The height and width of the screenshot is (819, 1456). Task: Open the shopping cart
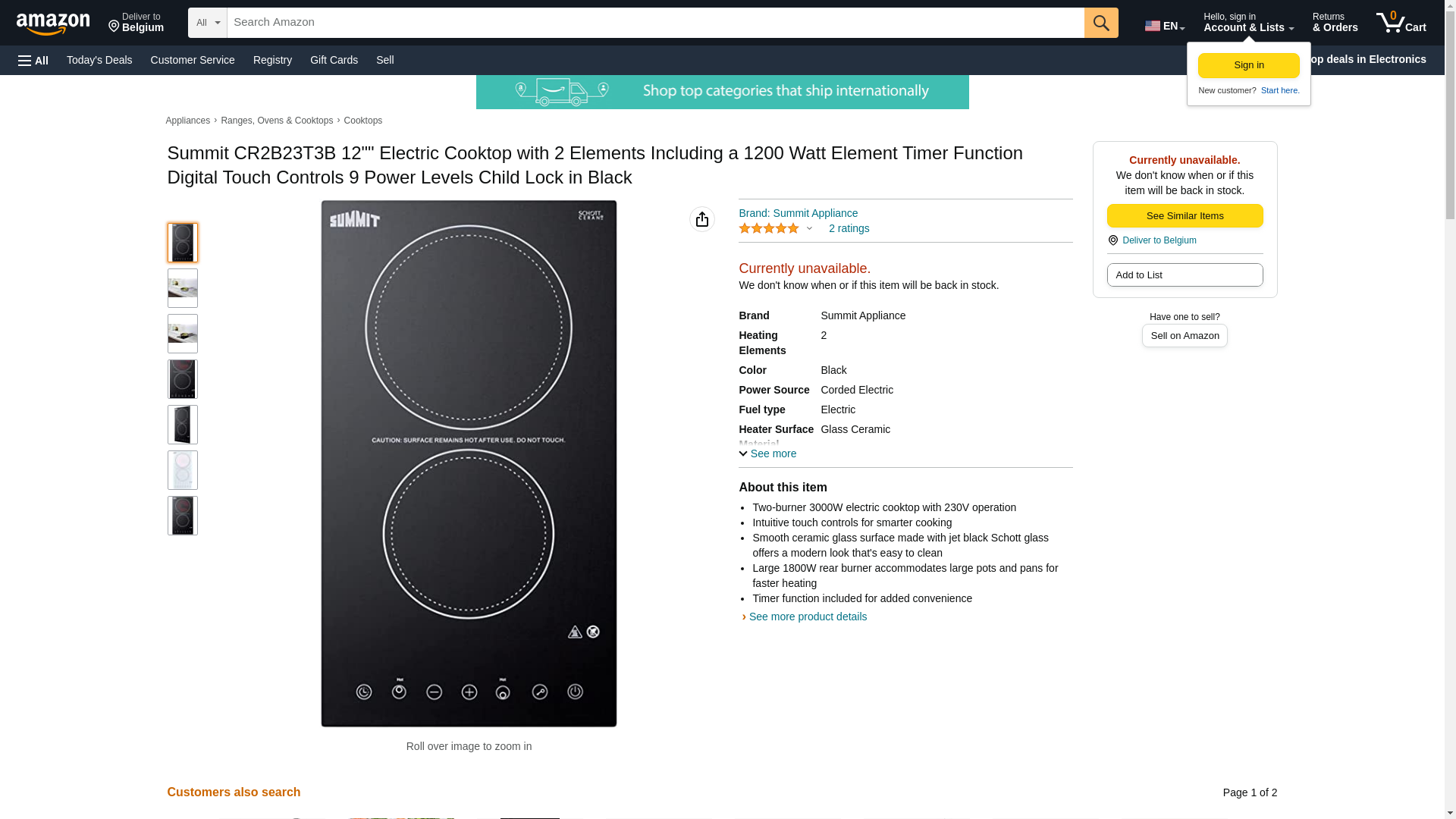click(1401, 23)
